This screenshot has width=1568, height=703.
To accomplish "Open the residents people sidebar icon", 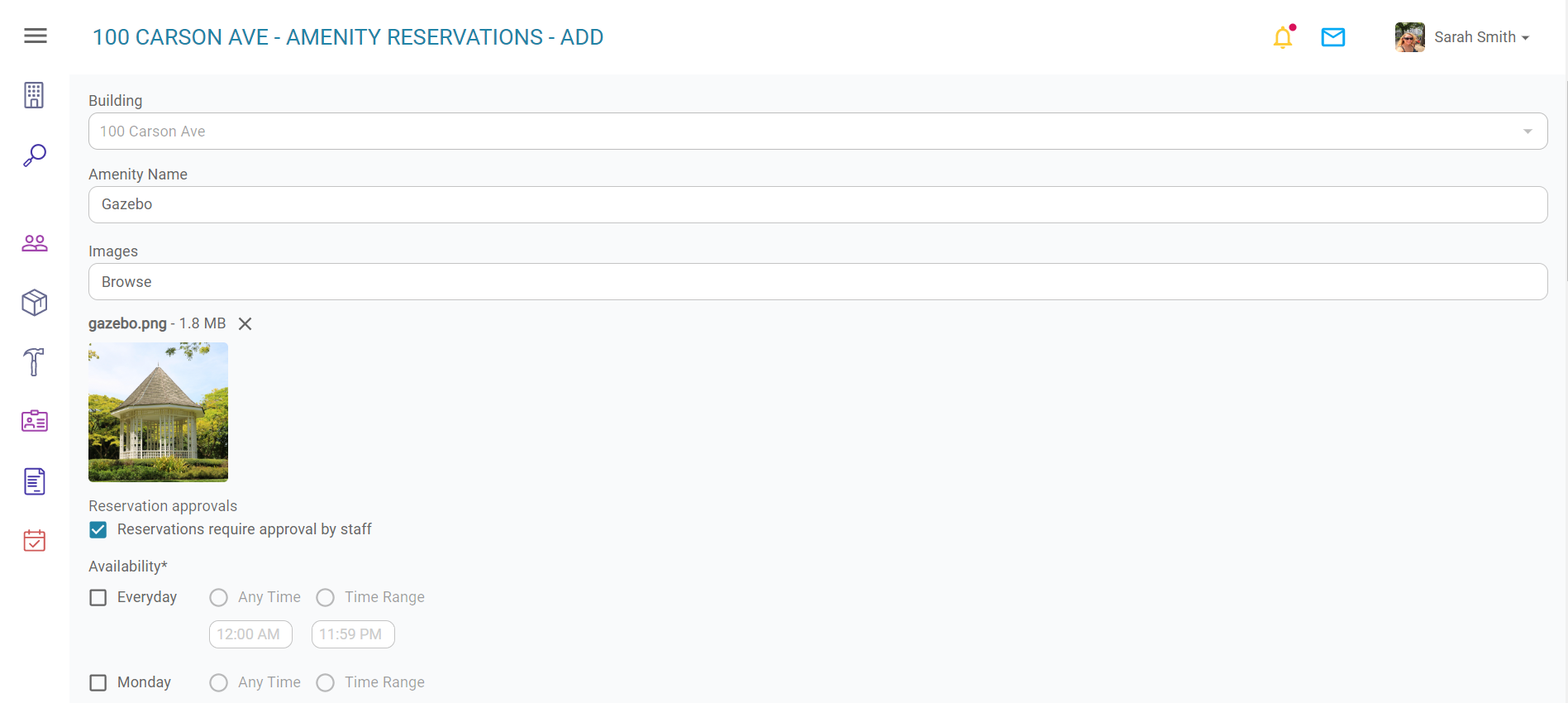I will (35, 243).
